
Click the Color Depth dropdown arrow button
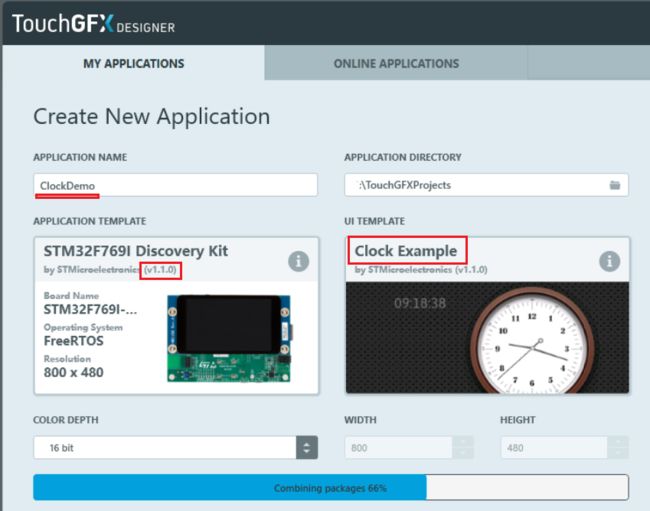point(307,448)
